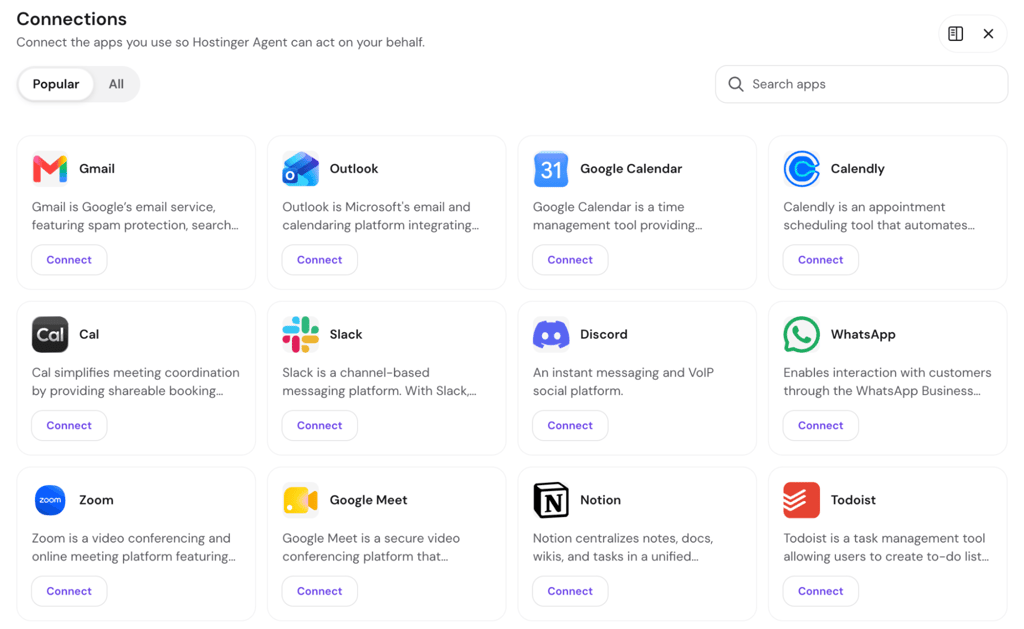Select the Outlook card title

click(x=354, y=169)
